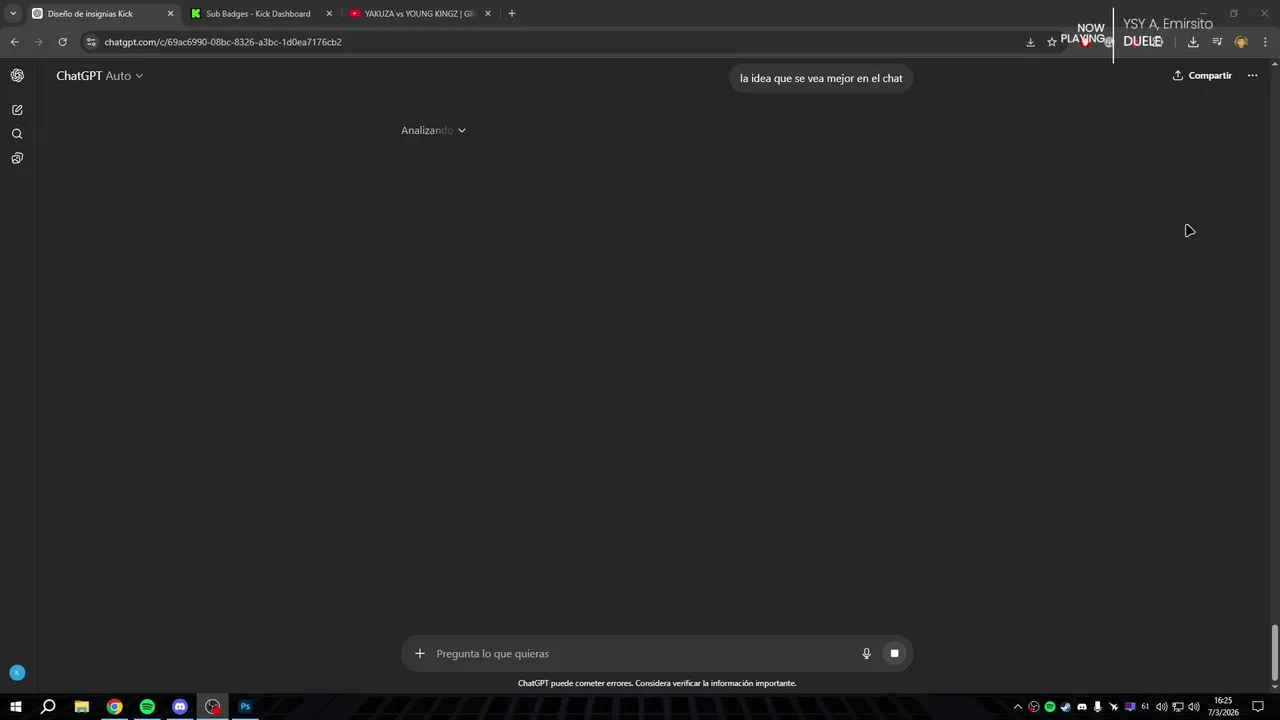Open the tab search dropdown arrow

click(x=13, y=14)
